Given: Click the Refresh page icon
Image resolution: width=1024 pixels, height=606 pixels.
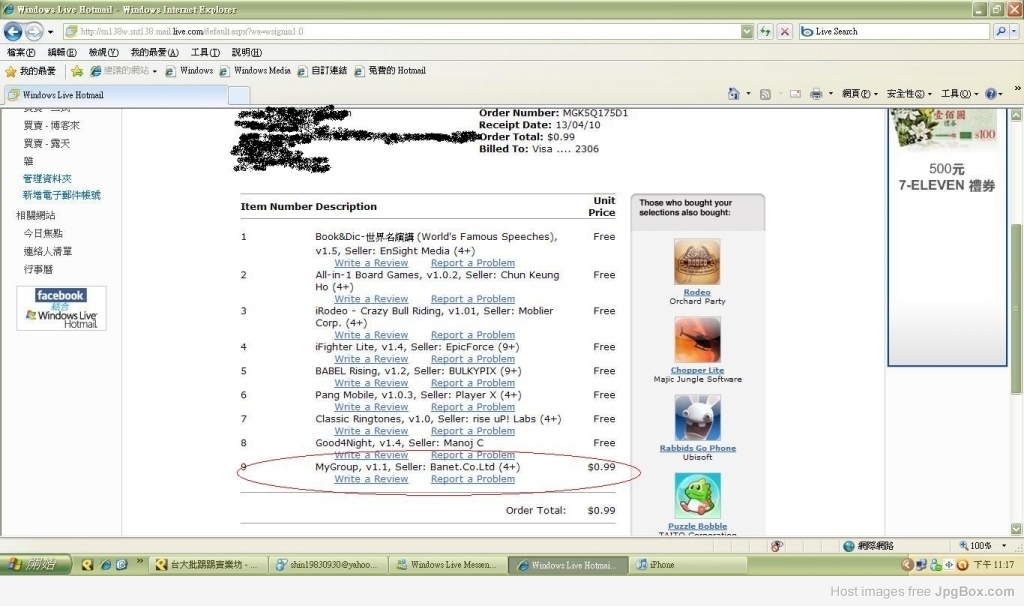Looking at the screenshot, I should (765, 32).
